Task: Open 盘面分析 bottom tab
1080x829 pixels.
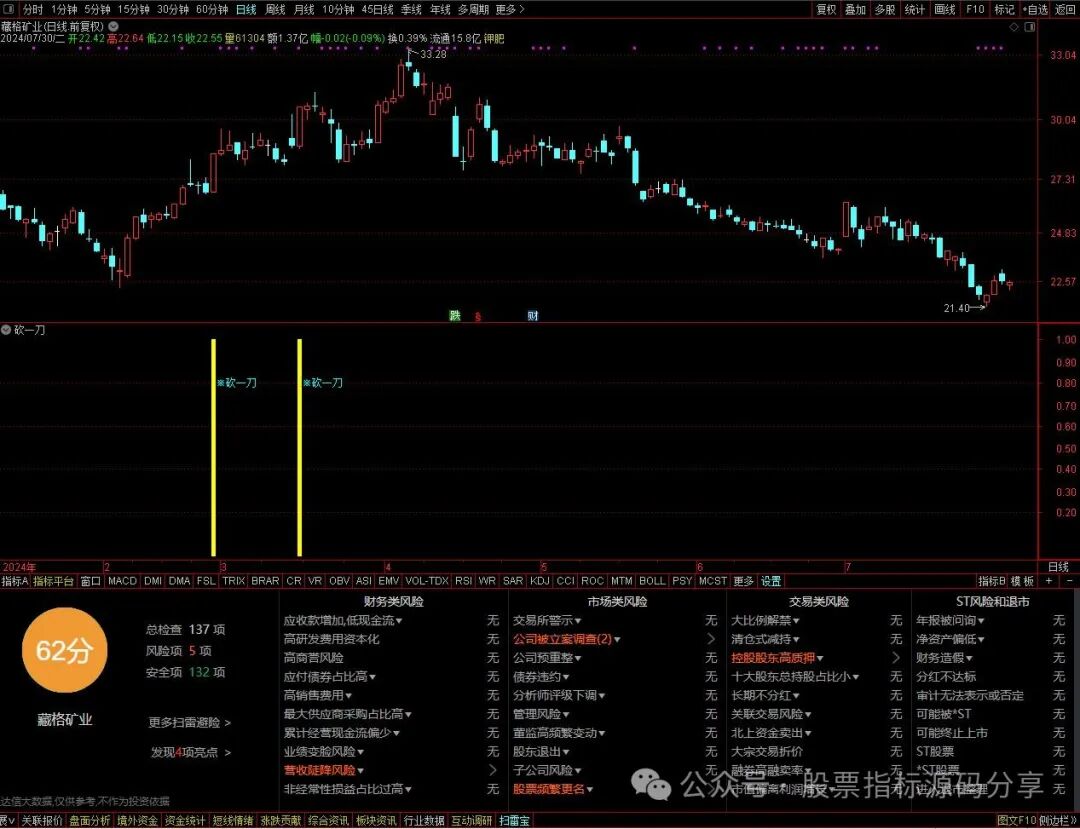Action: pos(90,821)
